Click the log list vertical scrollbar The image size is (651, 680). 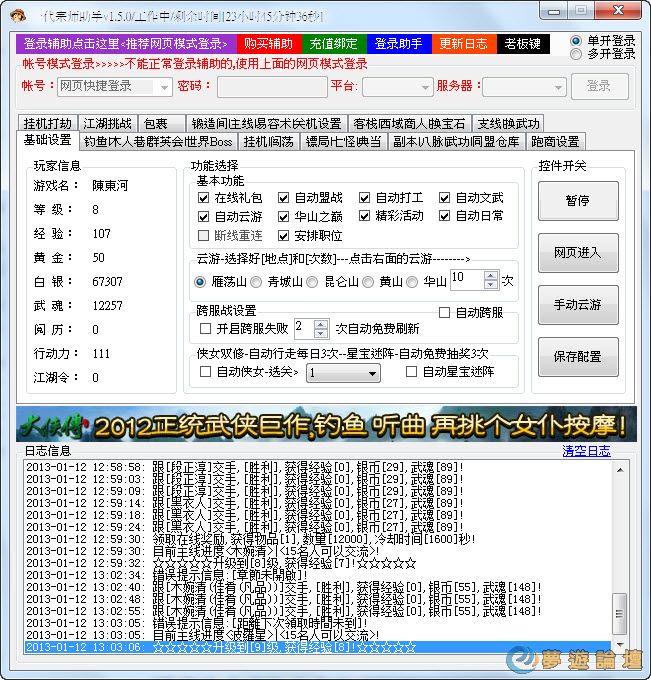click(619, 556)
